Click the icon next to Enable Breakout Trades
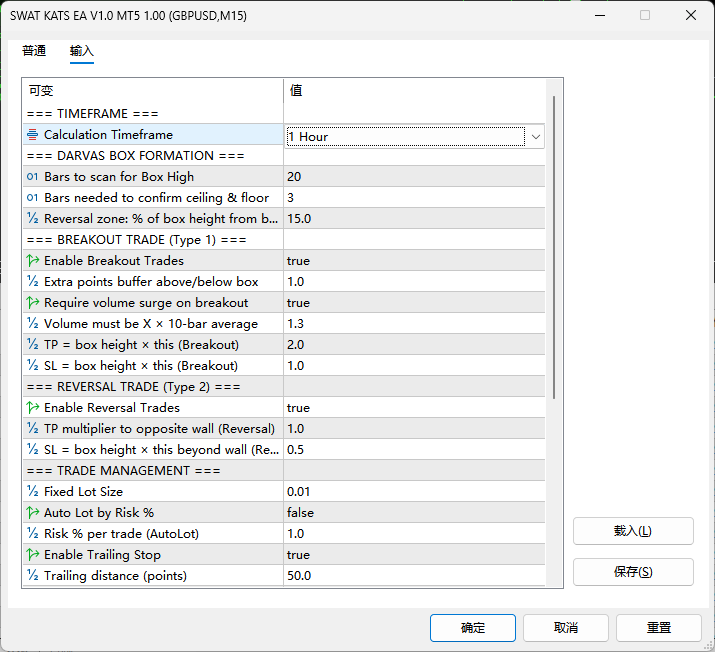This screenshot has height=652, width=715. point(33,261)
